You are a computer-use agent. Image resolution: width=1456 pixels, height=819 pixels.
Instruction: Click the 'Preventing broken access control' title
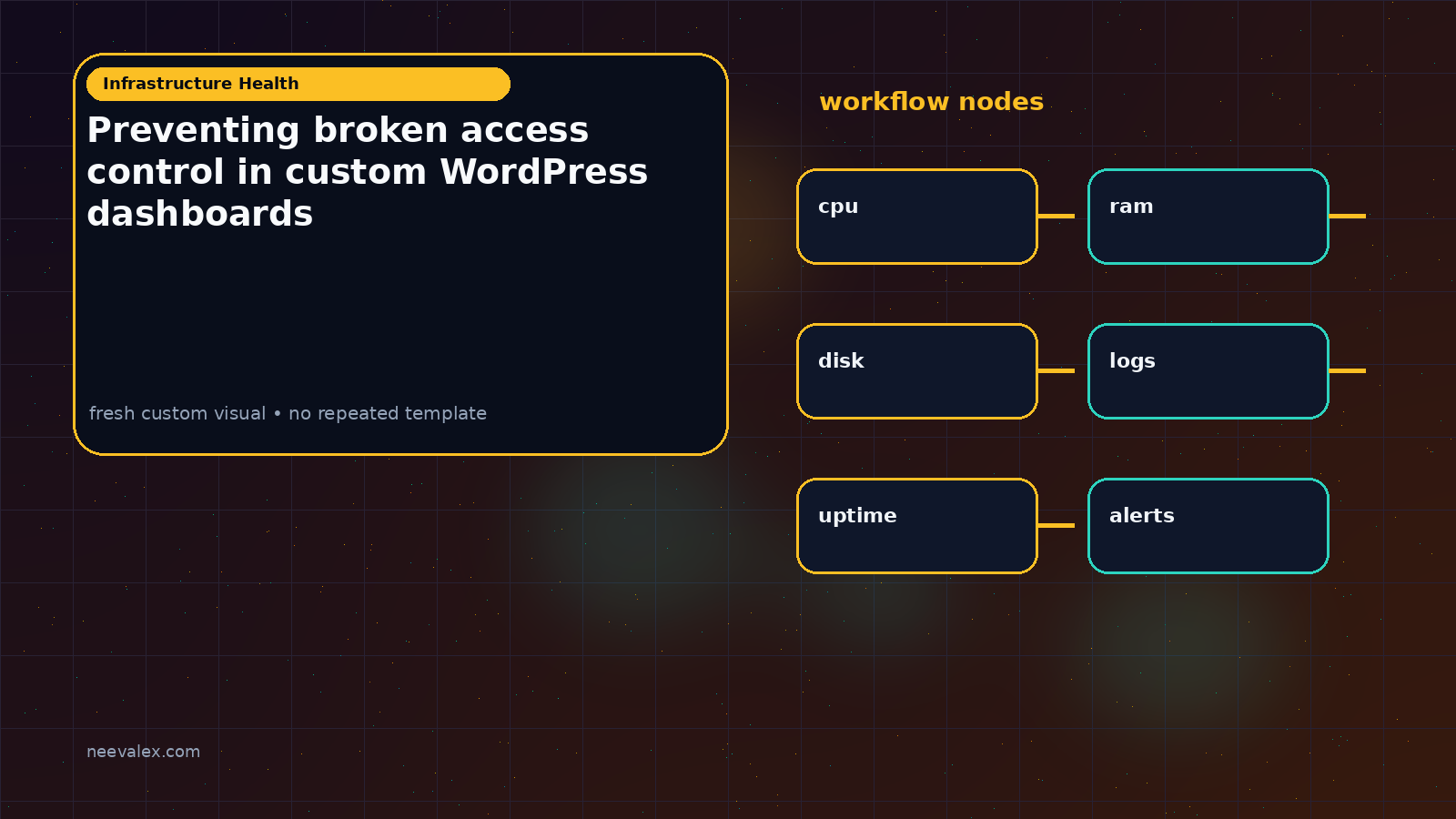[368, 172]
